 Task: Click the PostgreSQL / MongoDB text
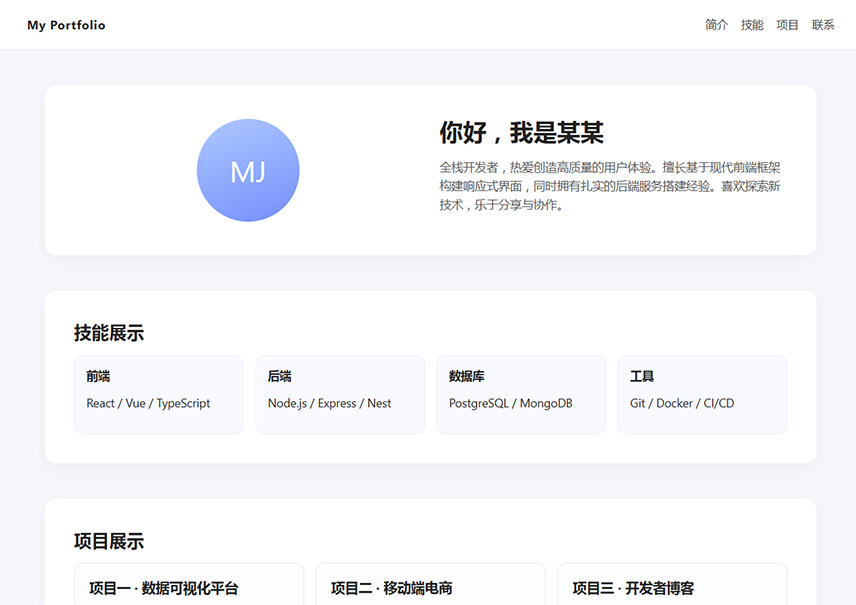[x=510, y=404]
